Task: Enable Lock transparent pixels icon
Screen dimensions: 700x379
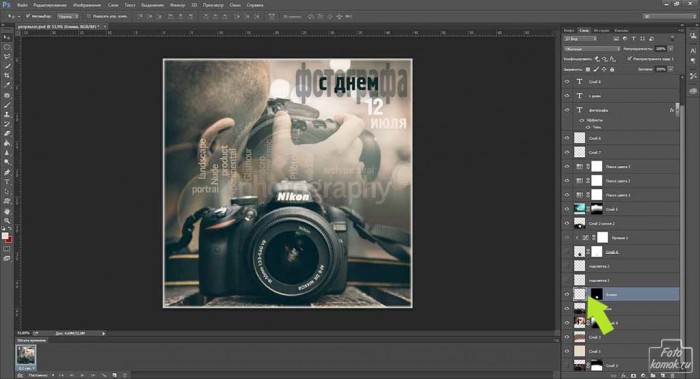Action: tap(588, 69)
